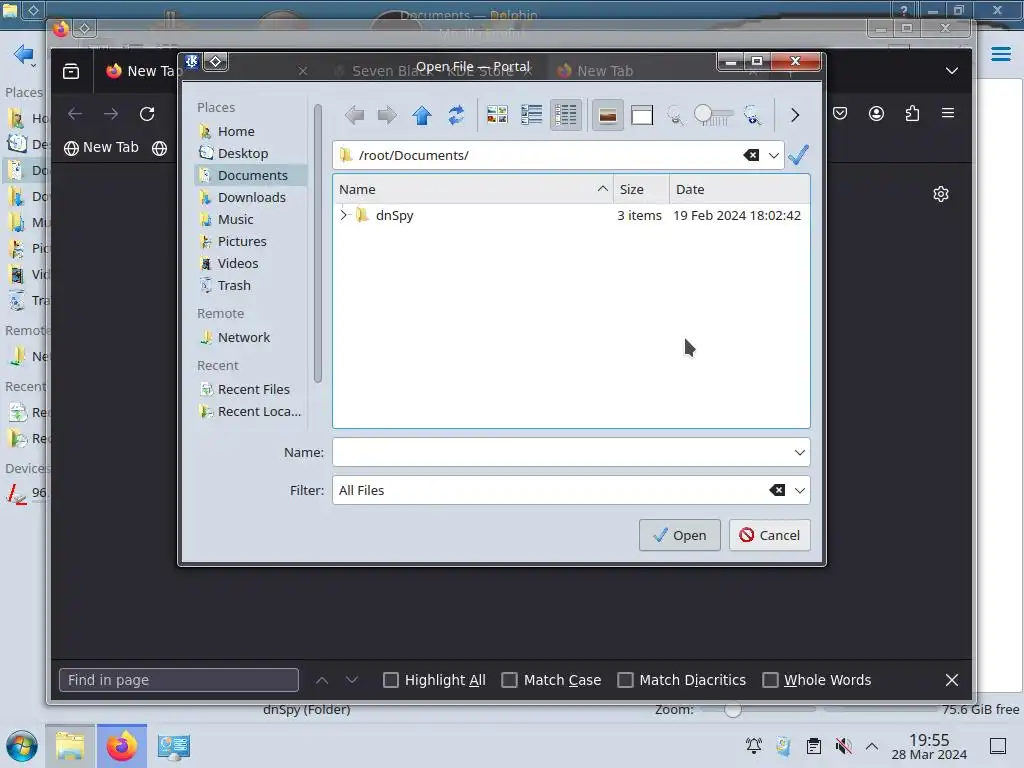Open the path history dropdown arrow

774,155
